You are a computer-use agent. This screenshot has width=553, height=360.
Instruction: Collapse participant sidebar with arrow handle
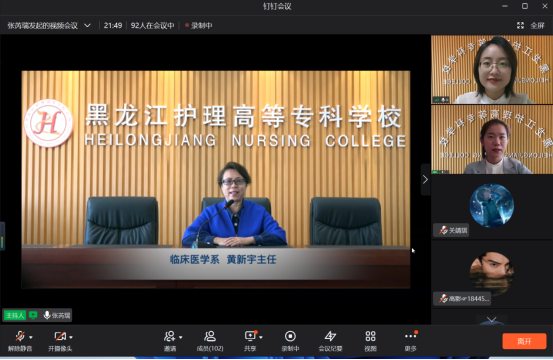[425, 179]
